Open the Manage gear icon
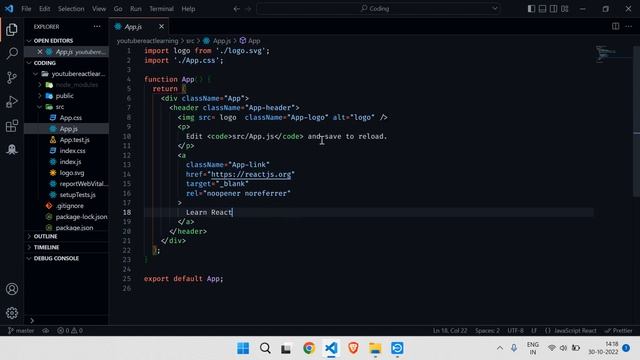 pos(12,313)
